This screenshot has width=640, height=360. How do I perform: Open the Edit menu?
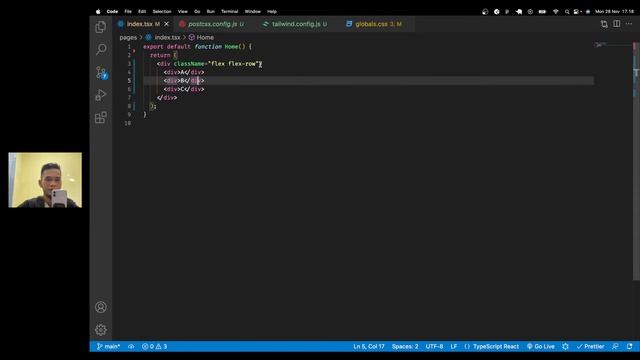pos(142,11)
